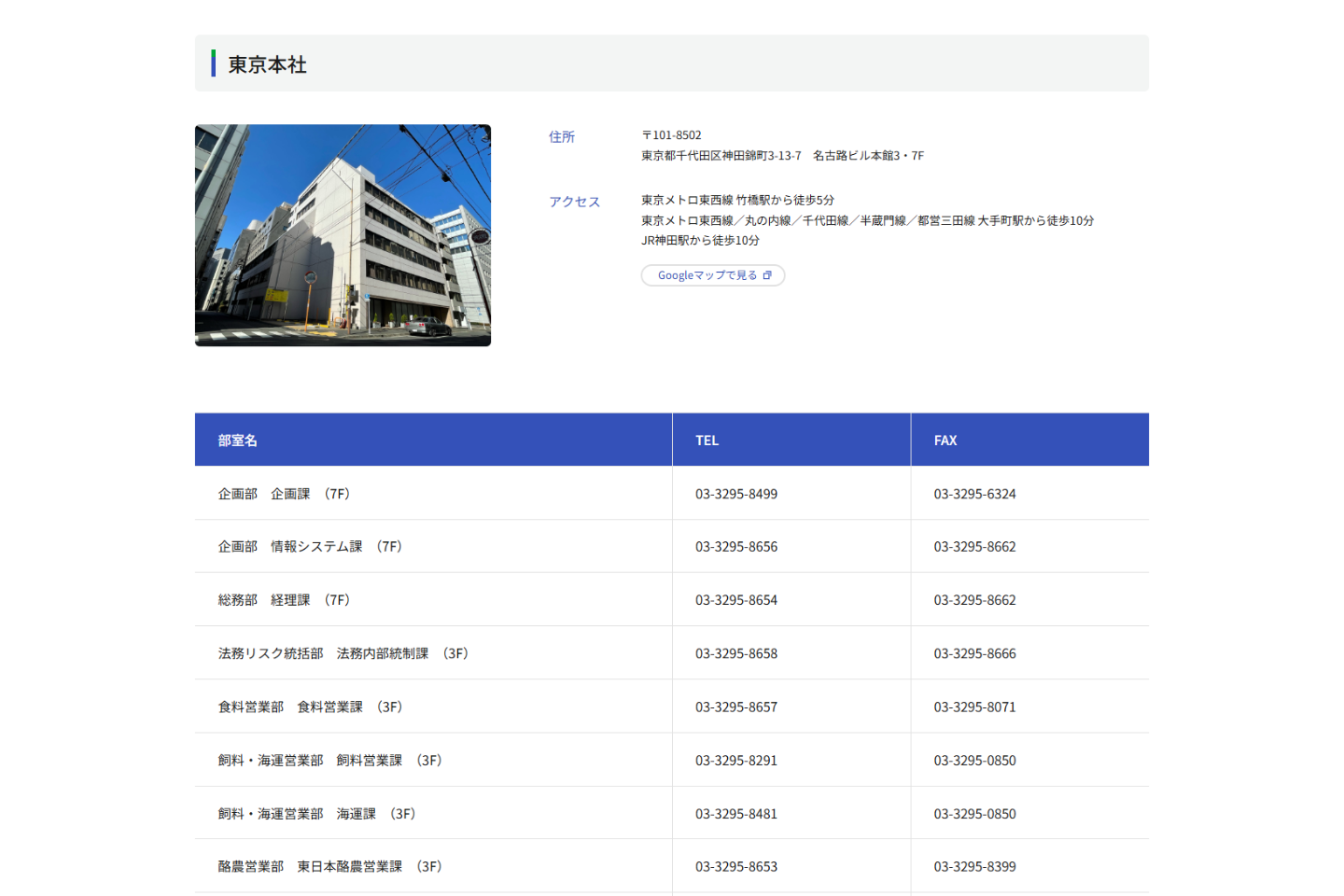1344x896 pixels.
Task: Click TEL number 03-3295-8499 for 企画課
Action: click(x=736, y=494)
